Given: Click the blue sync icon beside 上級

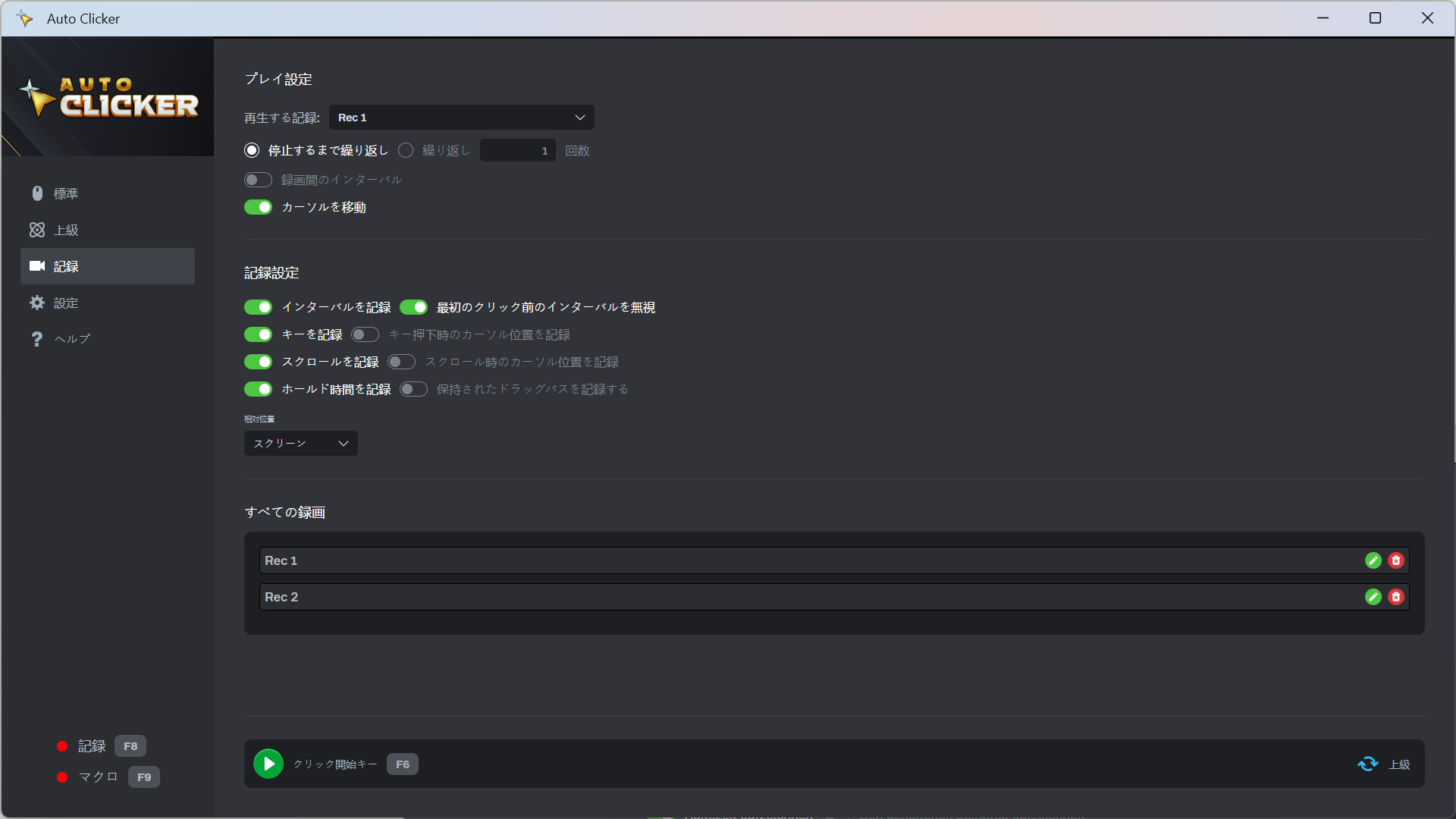Looking at the screenshot, I should 1367,764.
